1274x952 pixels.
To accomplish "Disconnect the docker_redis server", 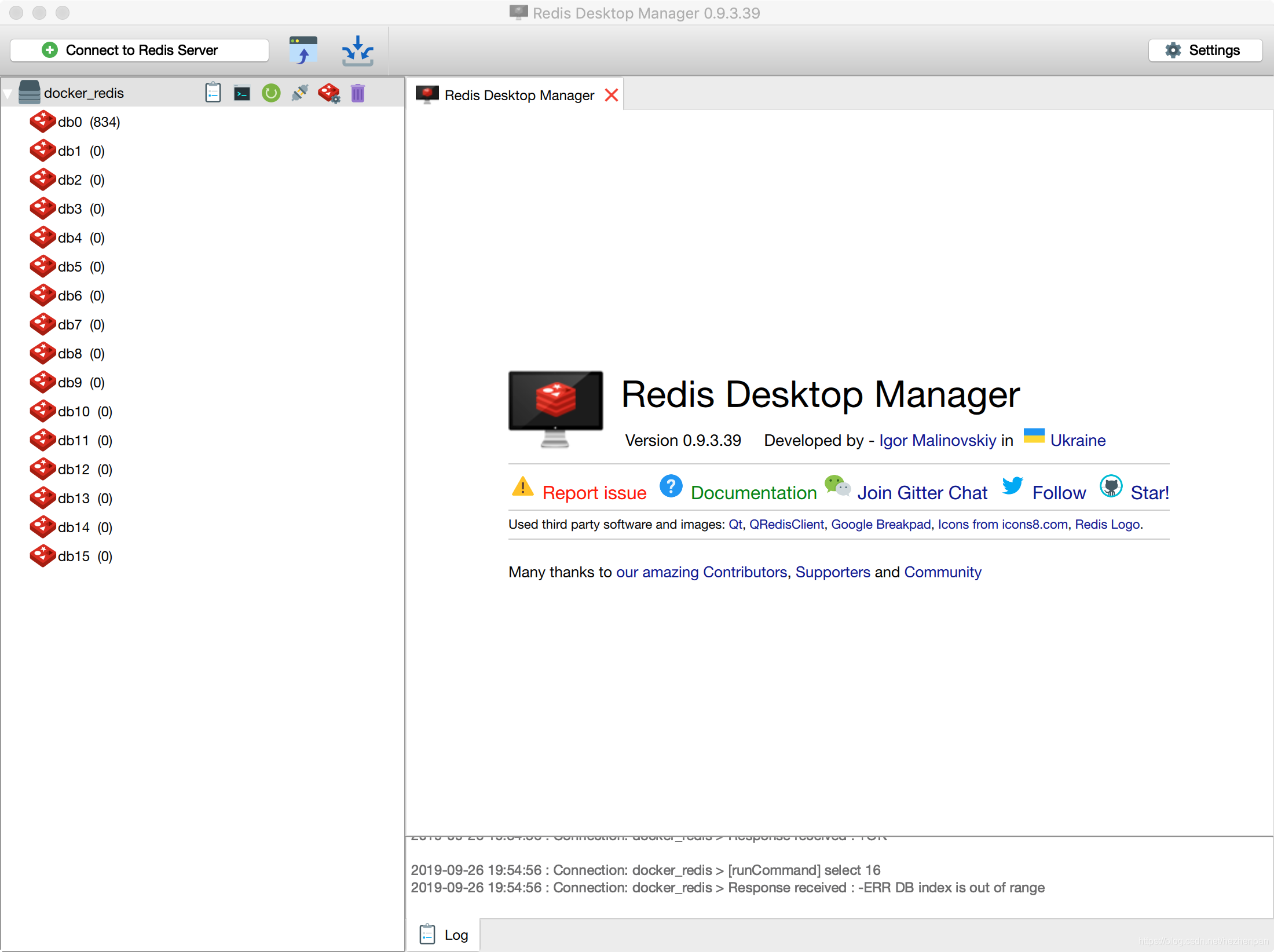I will pos(300,93).
